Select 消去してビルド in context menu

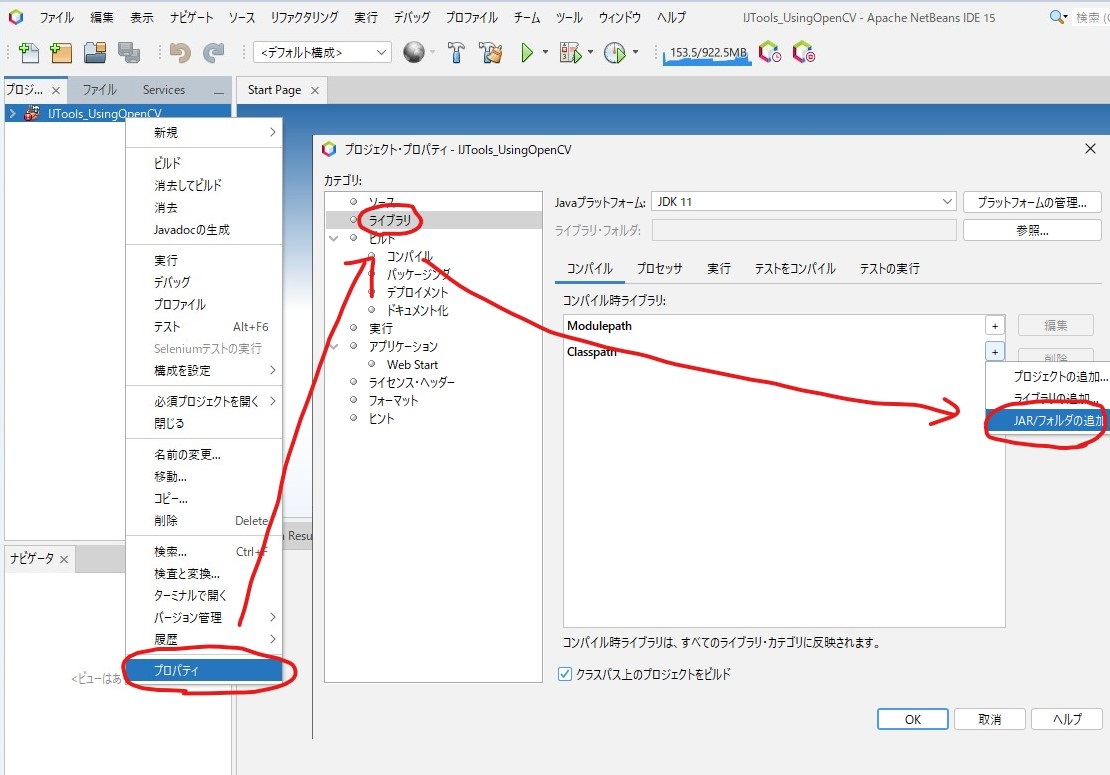pyautogui.click(x=203, y=185)
